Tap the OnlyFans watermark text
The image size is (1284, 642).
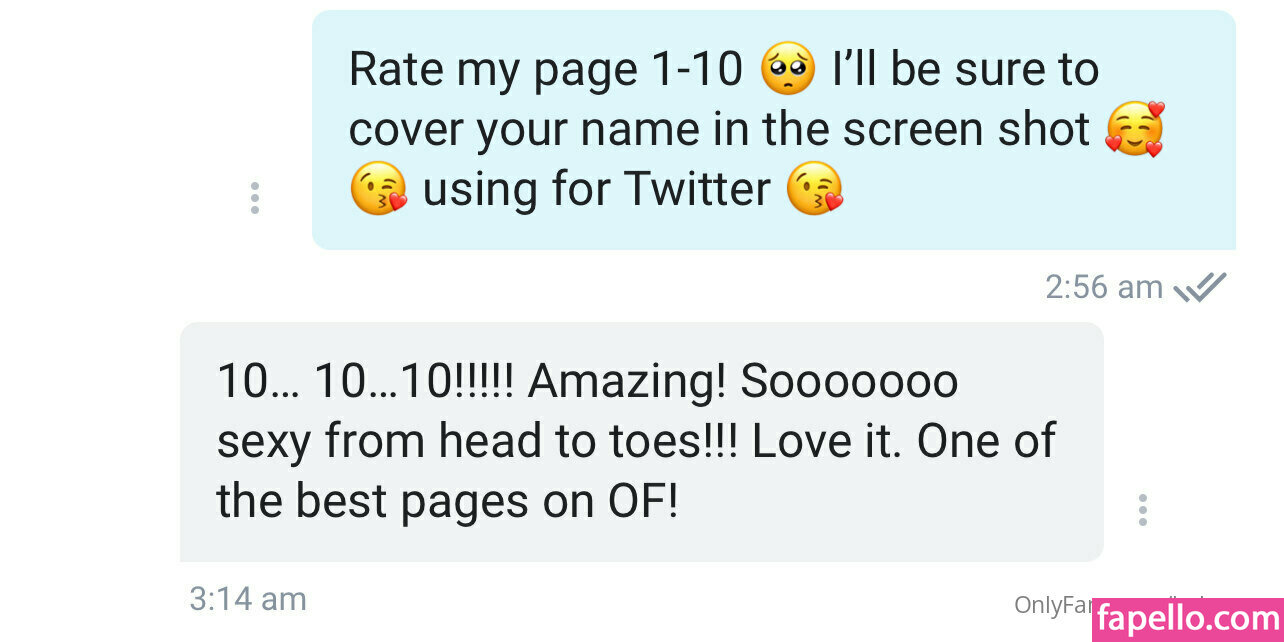pyautogui.click(x=1052, y=604)
